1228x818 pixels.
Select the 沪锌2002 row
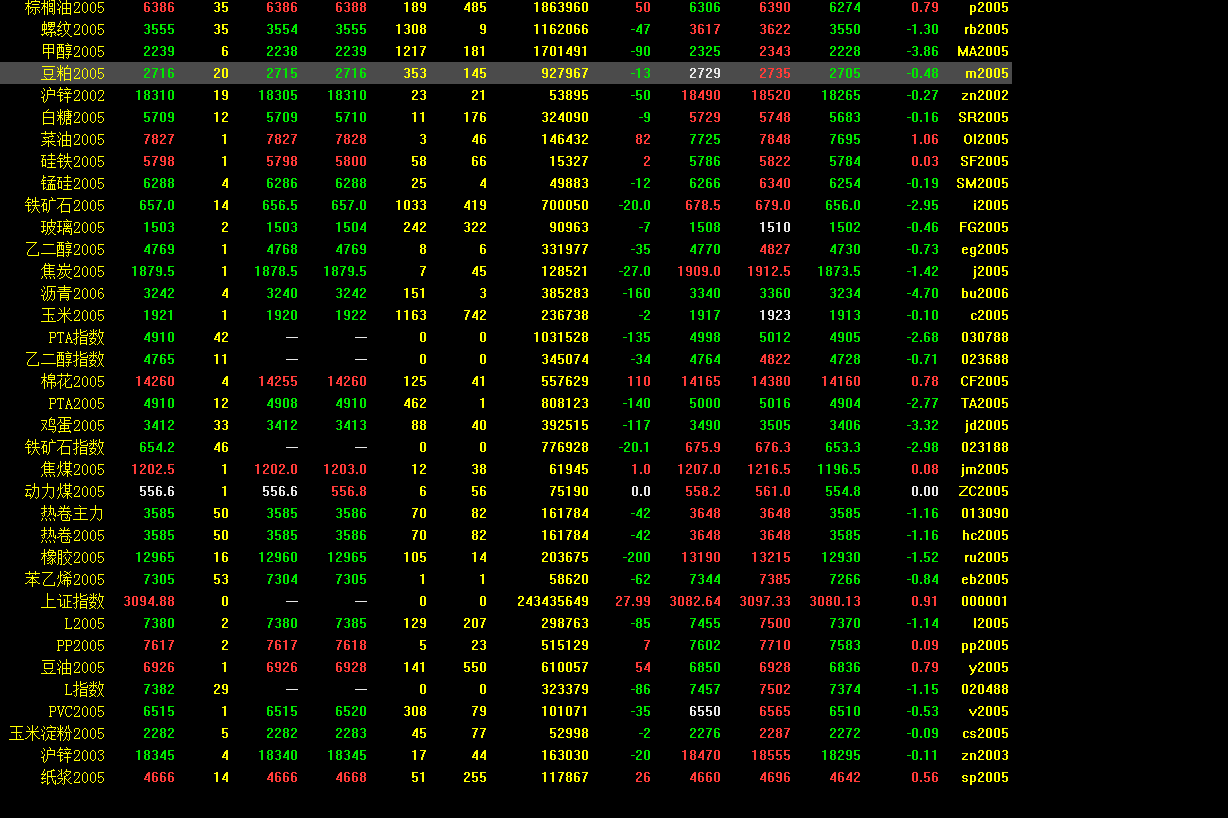(72, 95)
